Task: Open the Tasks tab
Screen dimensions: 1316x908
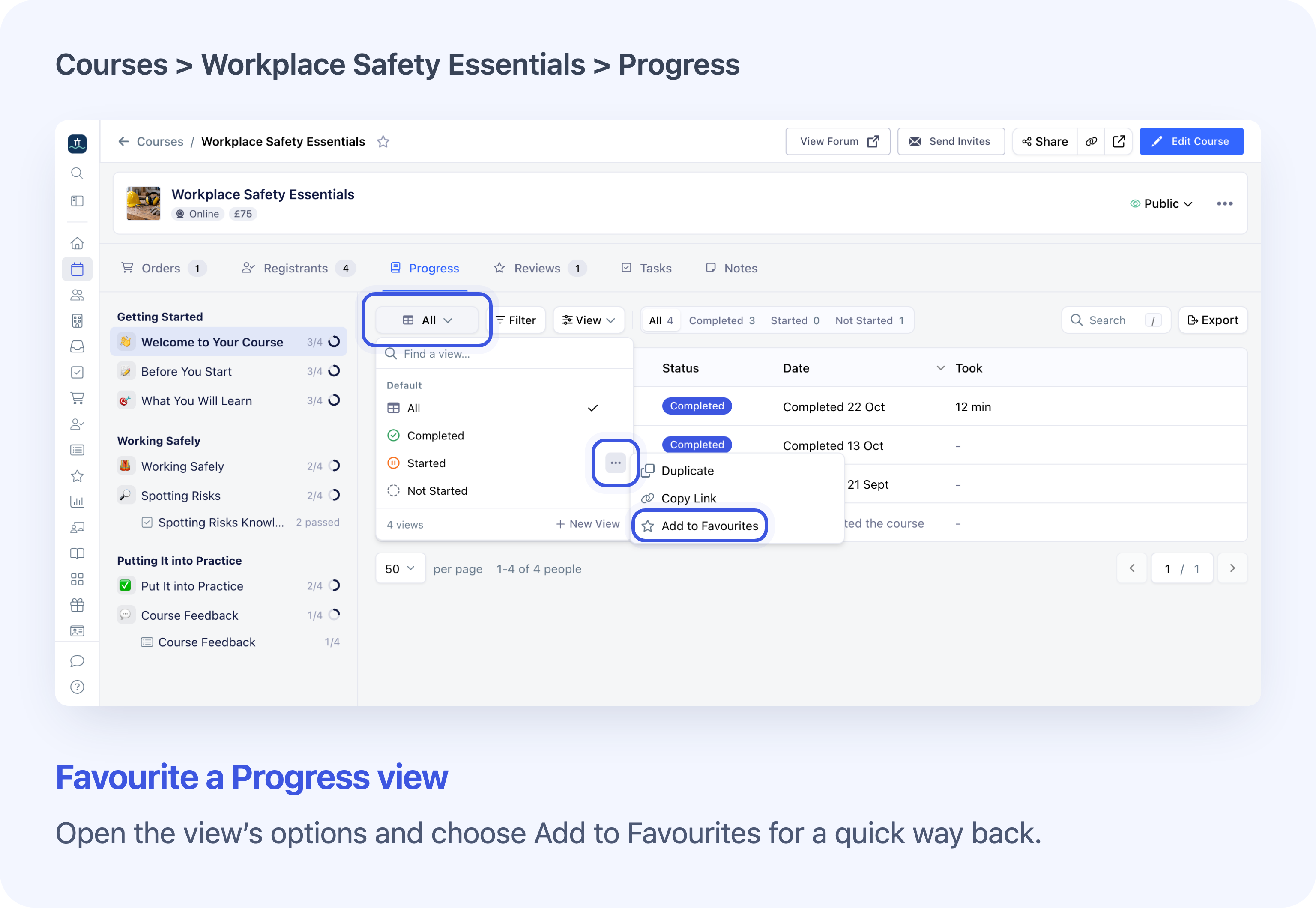Action: 646,268
